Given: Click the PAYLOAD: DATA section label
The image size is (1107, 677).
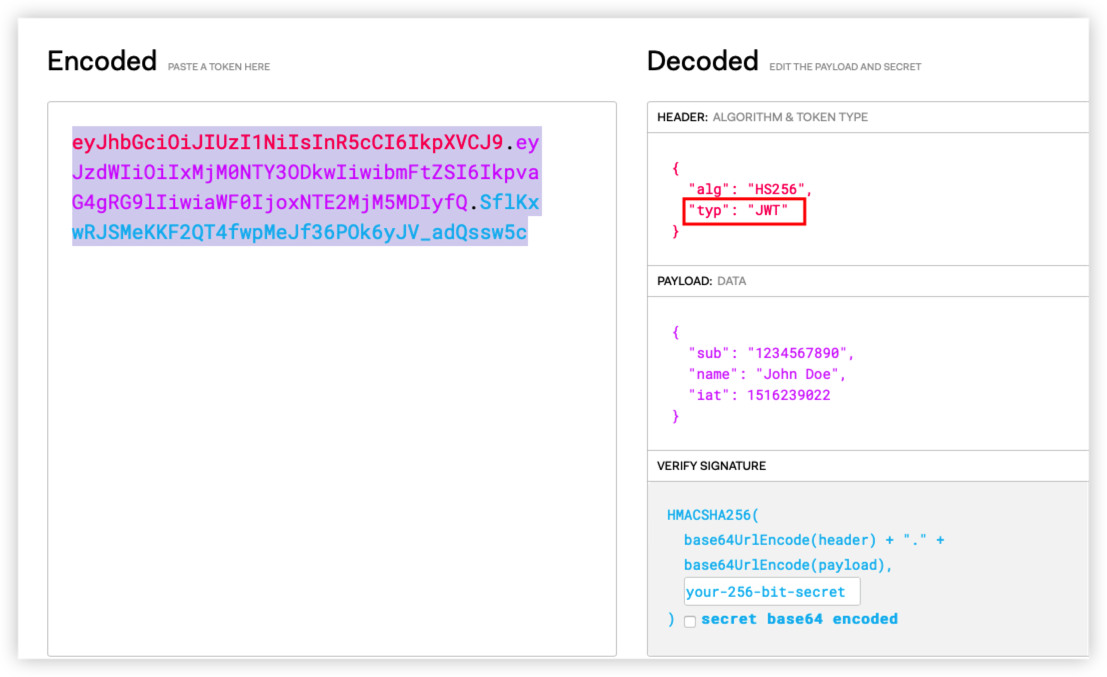Looking at the screenshot, I should [701, 281].
